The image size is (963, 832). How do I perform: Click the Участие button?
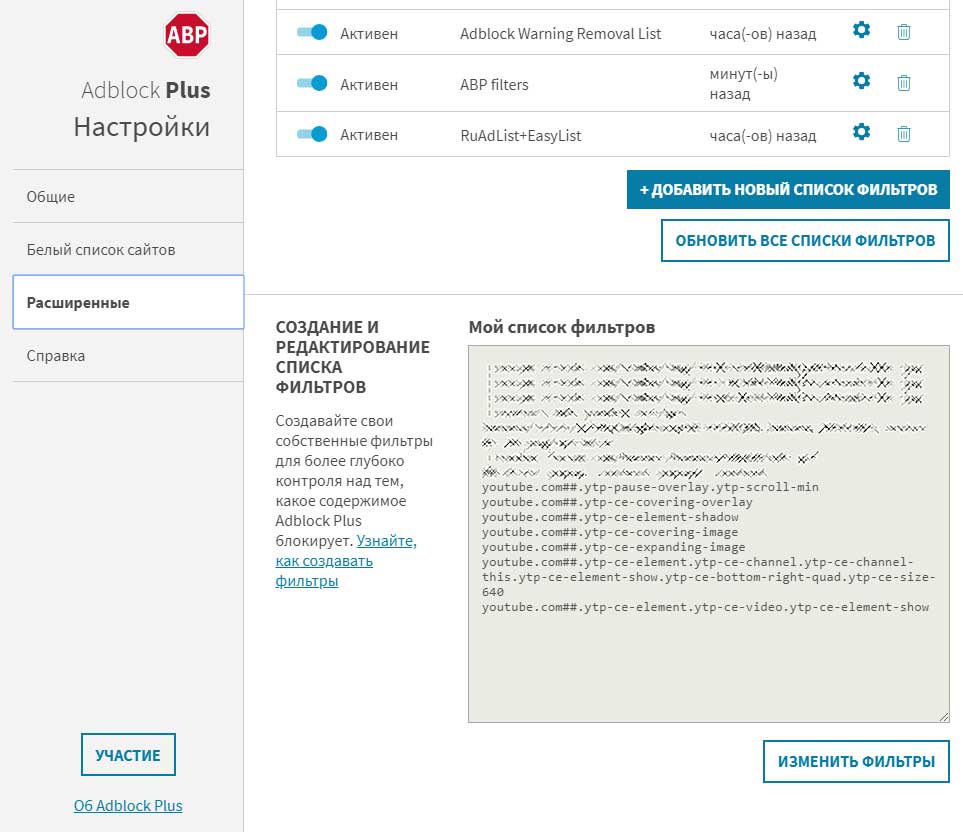[128, 755]
